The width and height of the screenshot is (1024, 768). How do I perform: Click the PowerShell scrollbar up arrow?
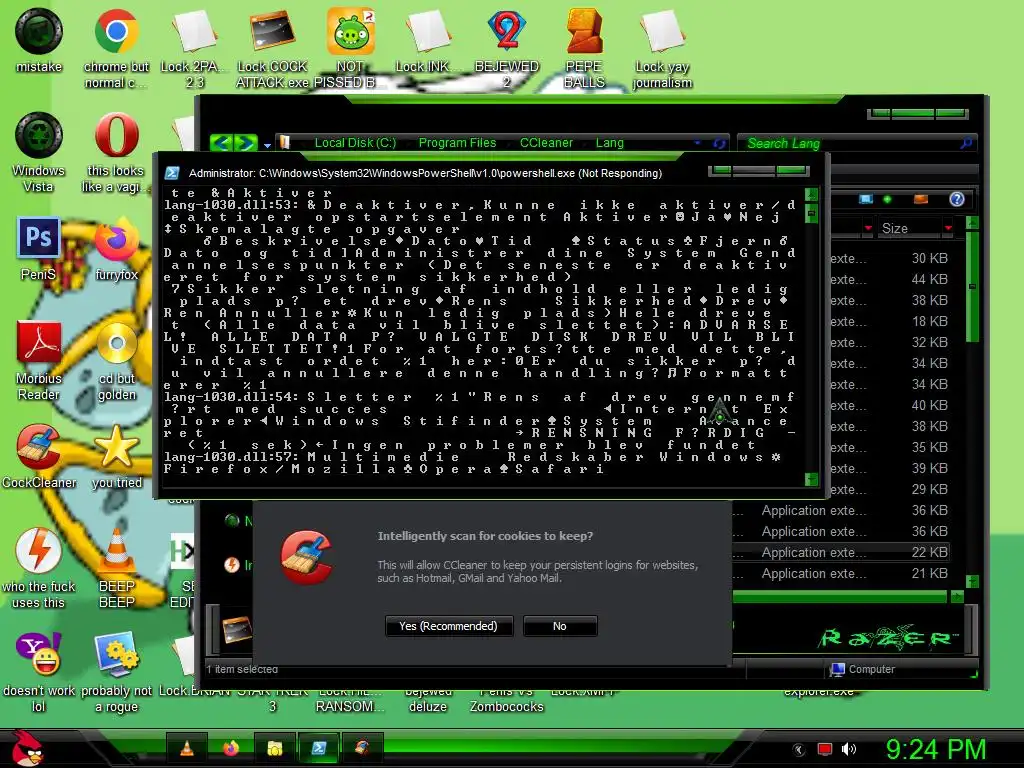point(811,195)
